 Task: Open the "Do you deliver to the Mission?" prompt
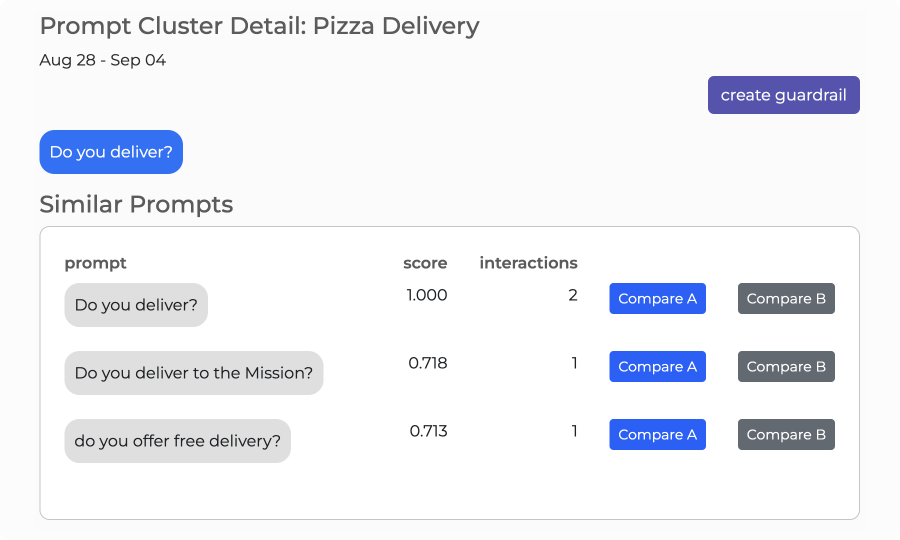[194, 373]
